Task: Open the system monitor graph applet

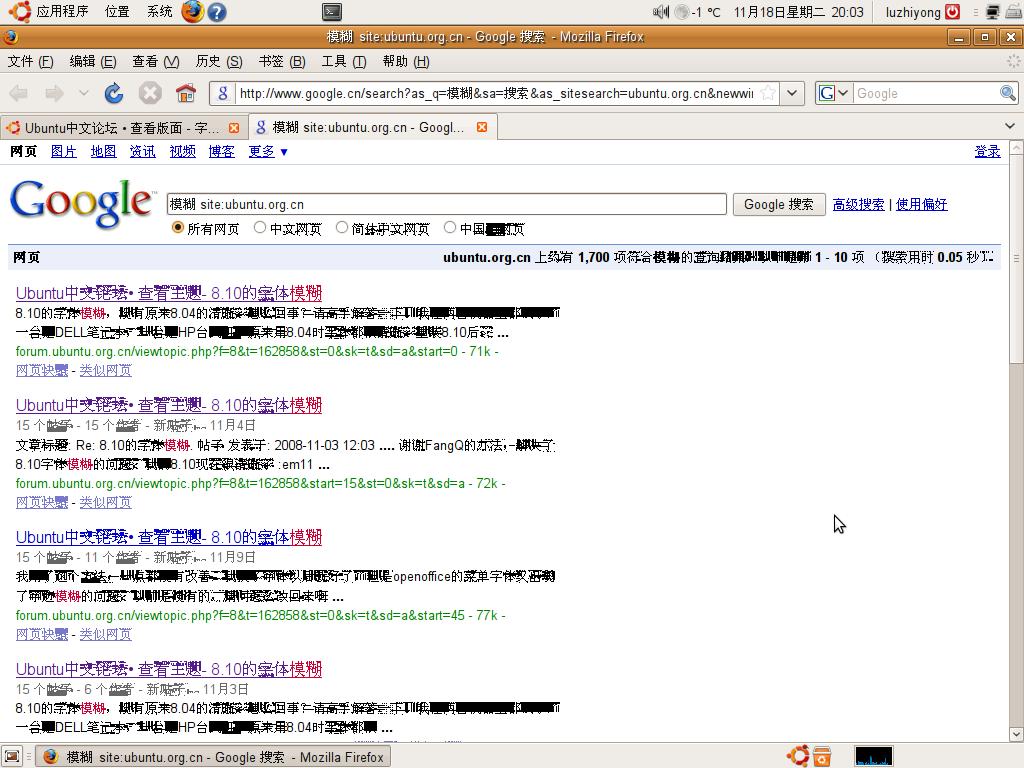Action: tap(873, 757)
